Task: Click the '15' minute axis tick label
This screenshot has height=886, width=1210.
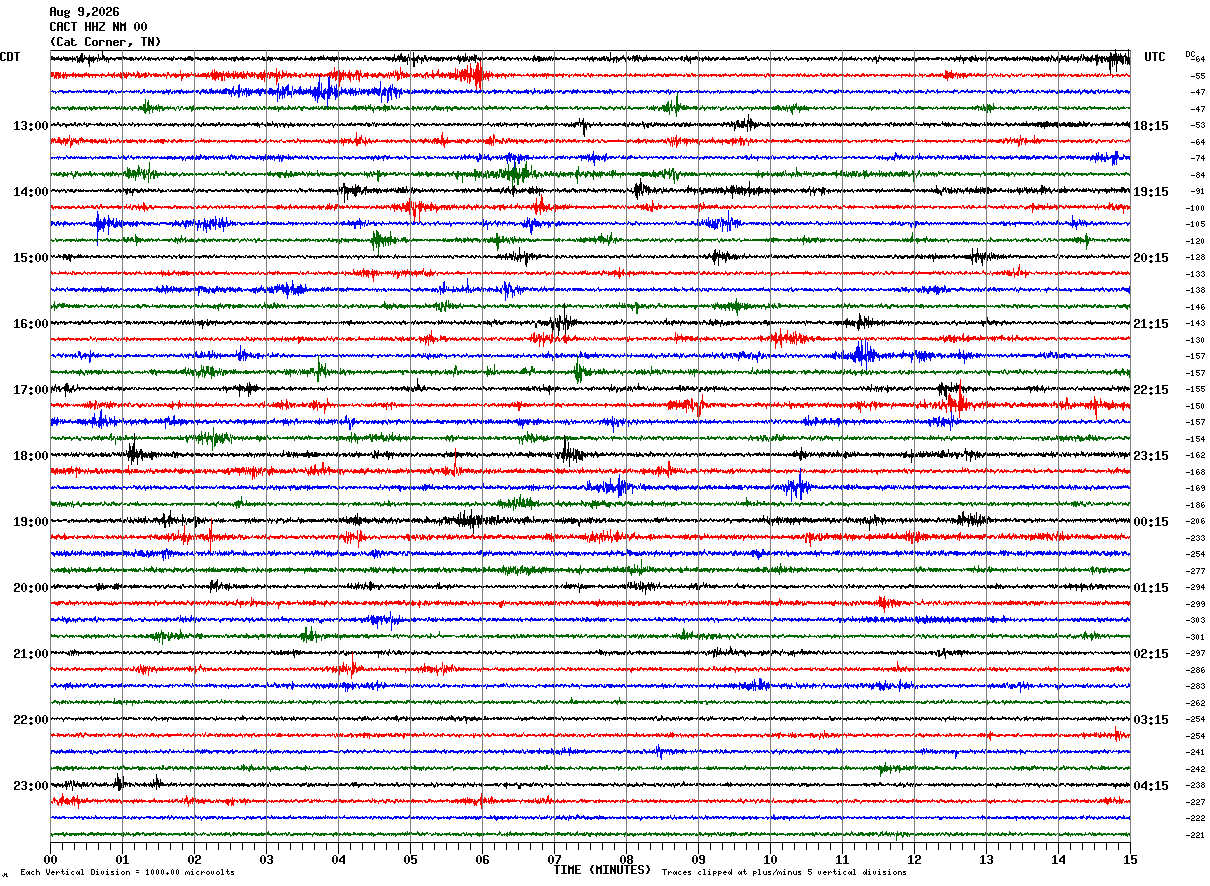Action: tap(1130, 860)
